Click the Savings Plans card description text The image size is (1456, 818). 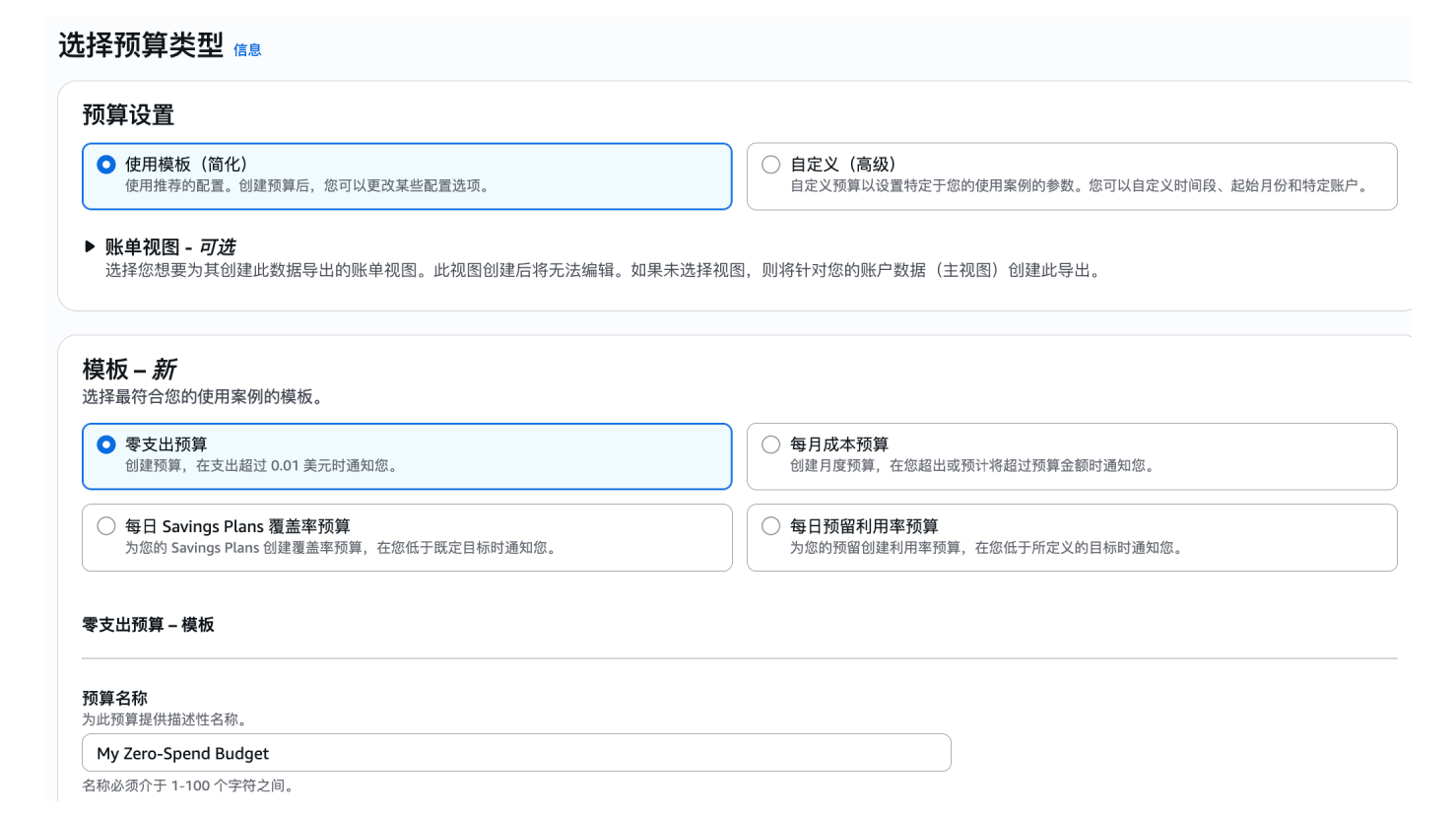(342, 548)
